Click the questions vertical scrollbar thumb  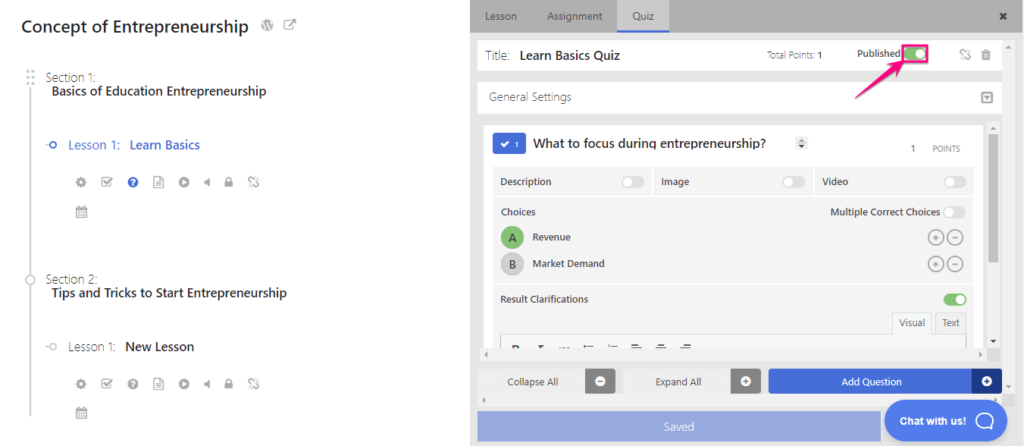point(993,198)
